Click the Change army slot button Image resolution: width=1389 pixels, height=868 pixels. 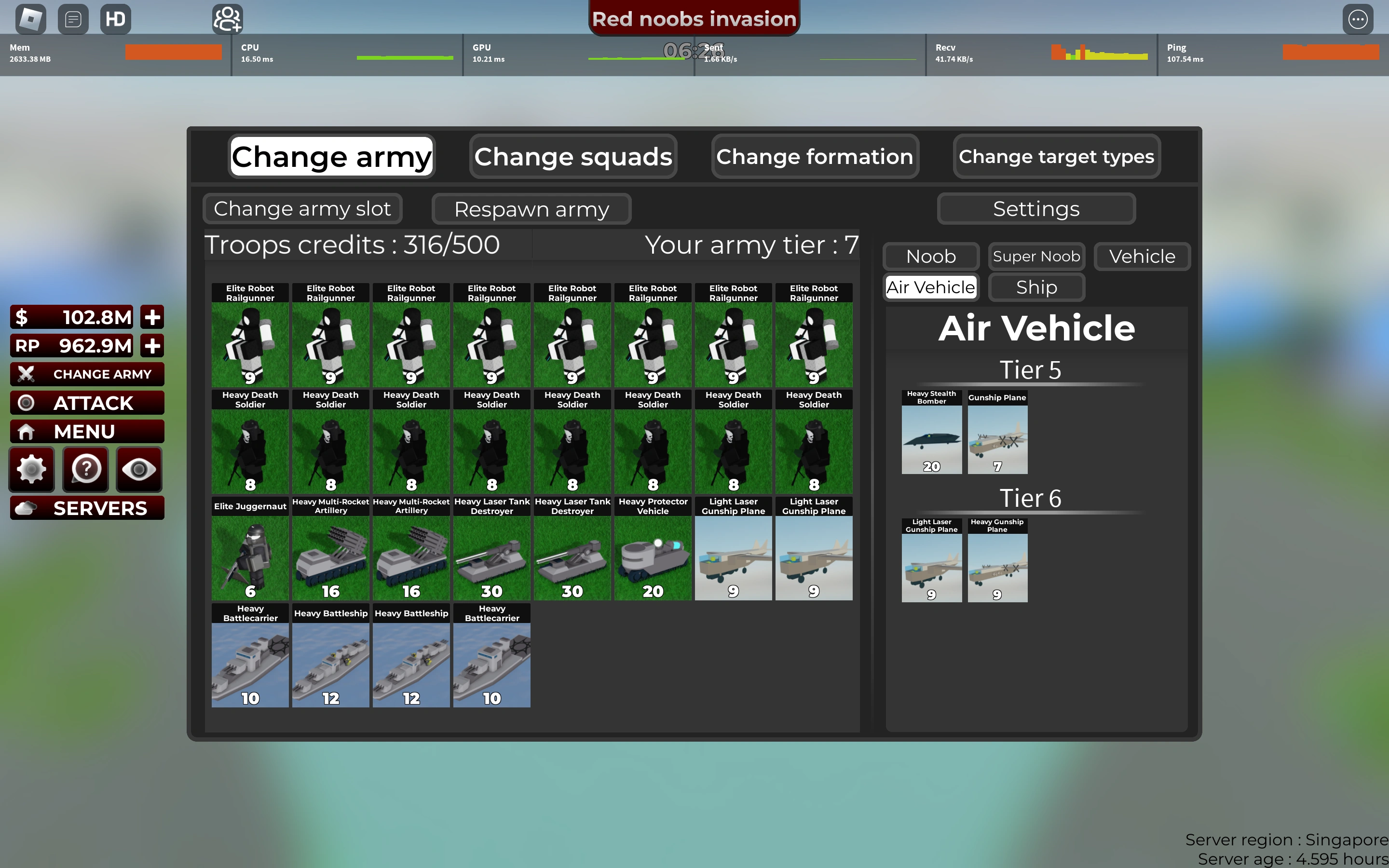302,208
